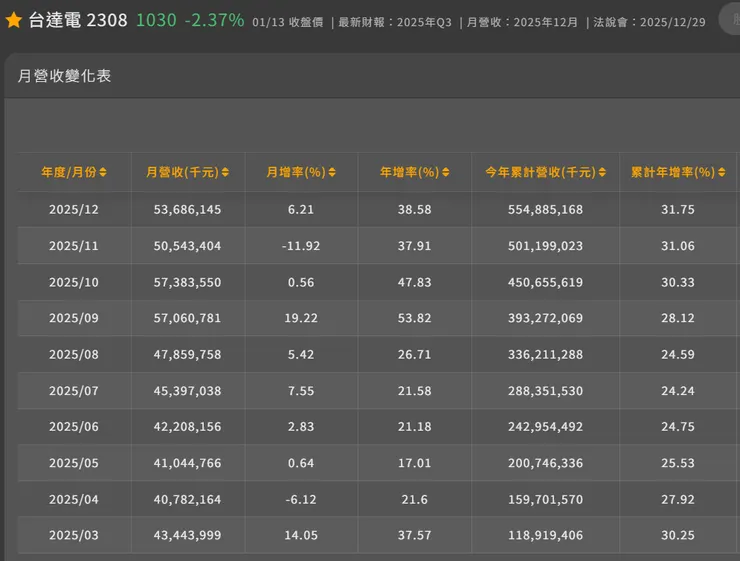Click cumulative revenue 501,199,023
This screenshot has width=740, height=561.
coord(546,246)
